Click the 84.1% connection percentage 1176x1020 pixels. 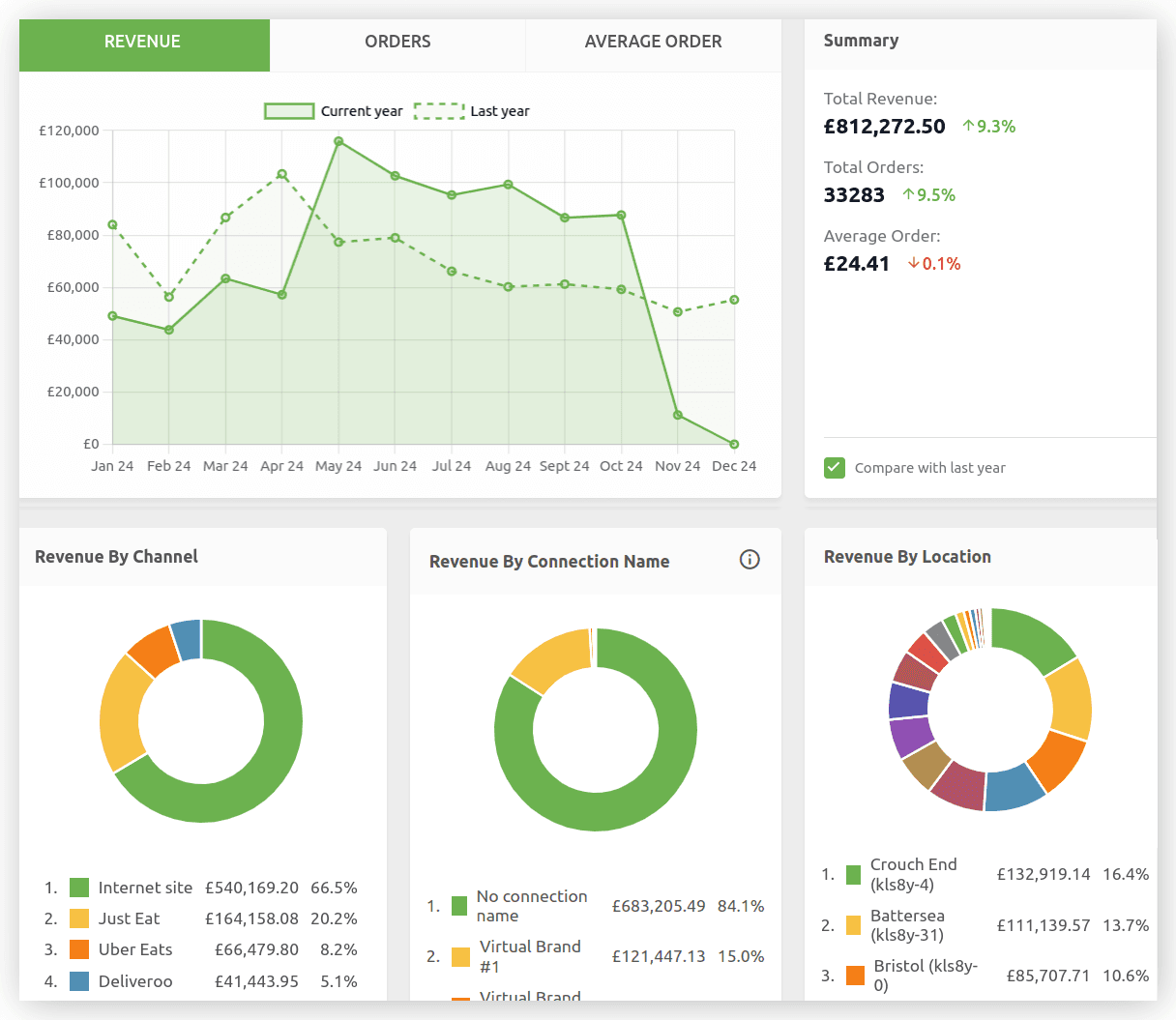(741, 906)
